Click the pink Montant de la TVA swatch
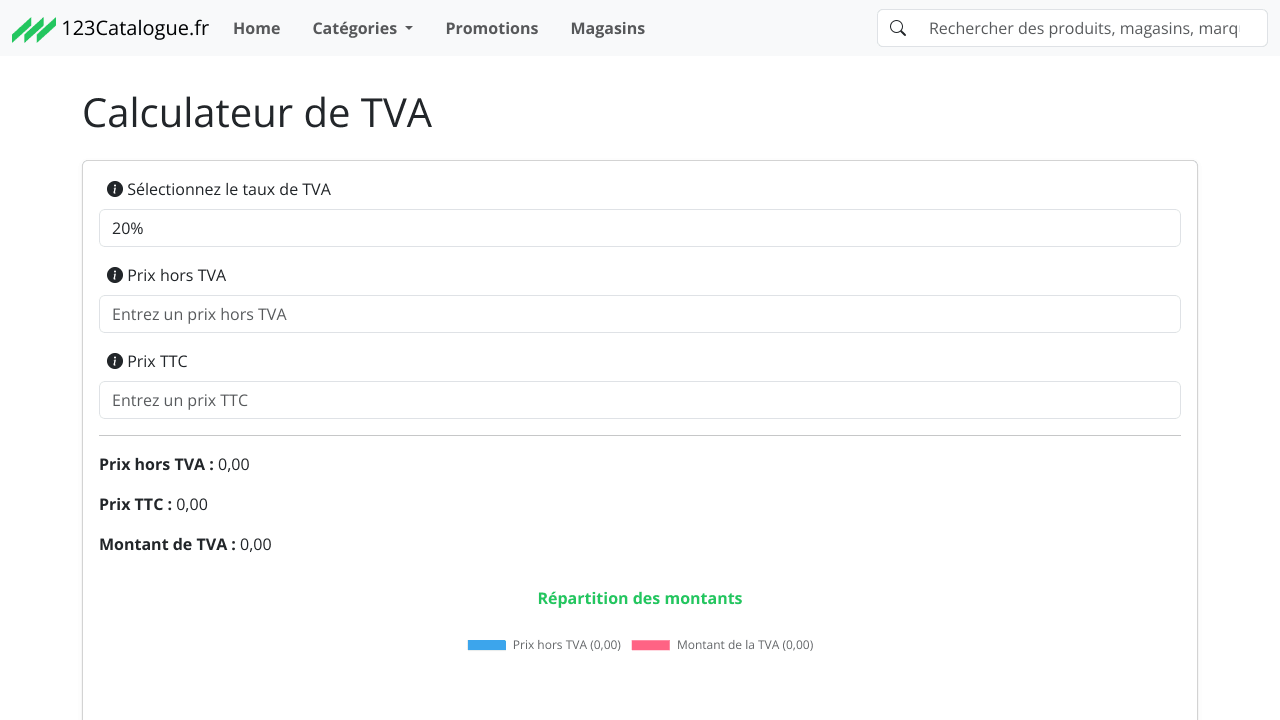 click(650, 645)
